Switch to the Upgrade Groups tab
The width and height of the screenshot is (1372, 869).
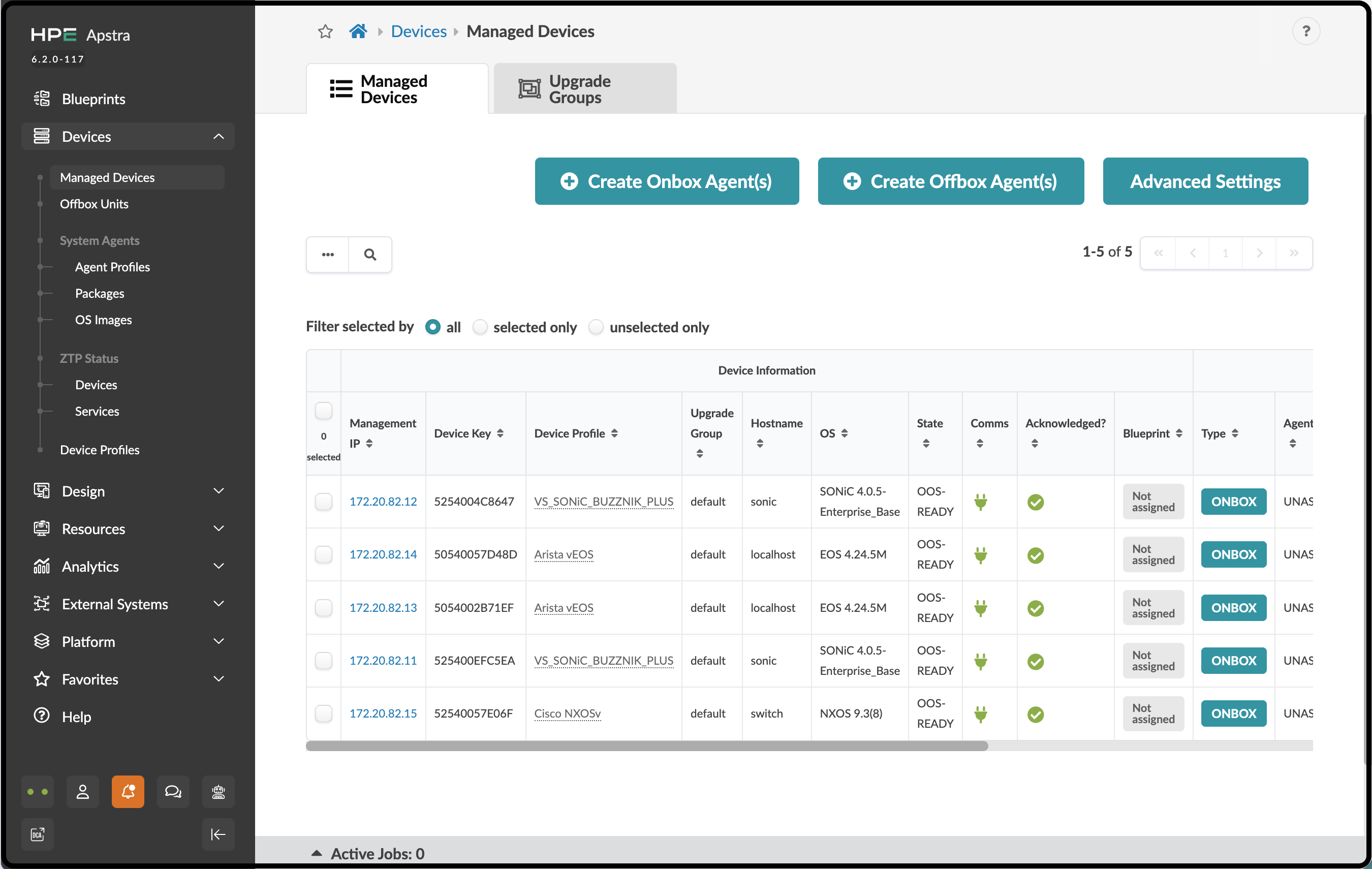pyautogui.click(x=585, y=89)
